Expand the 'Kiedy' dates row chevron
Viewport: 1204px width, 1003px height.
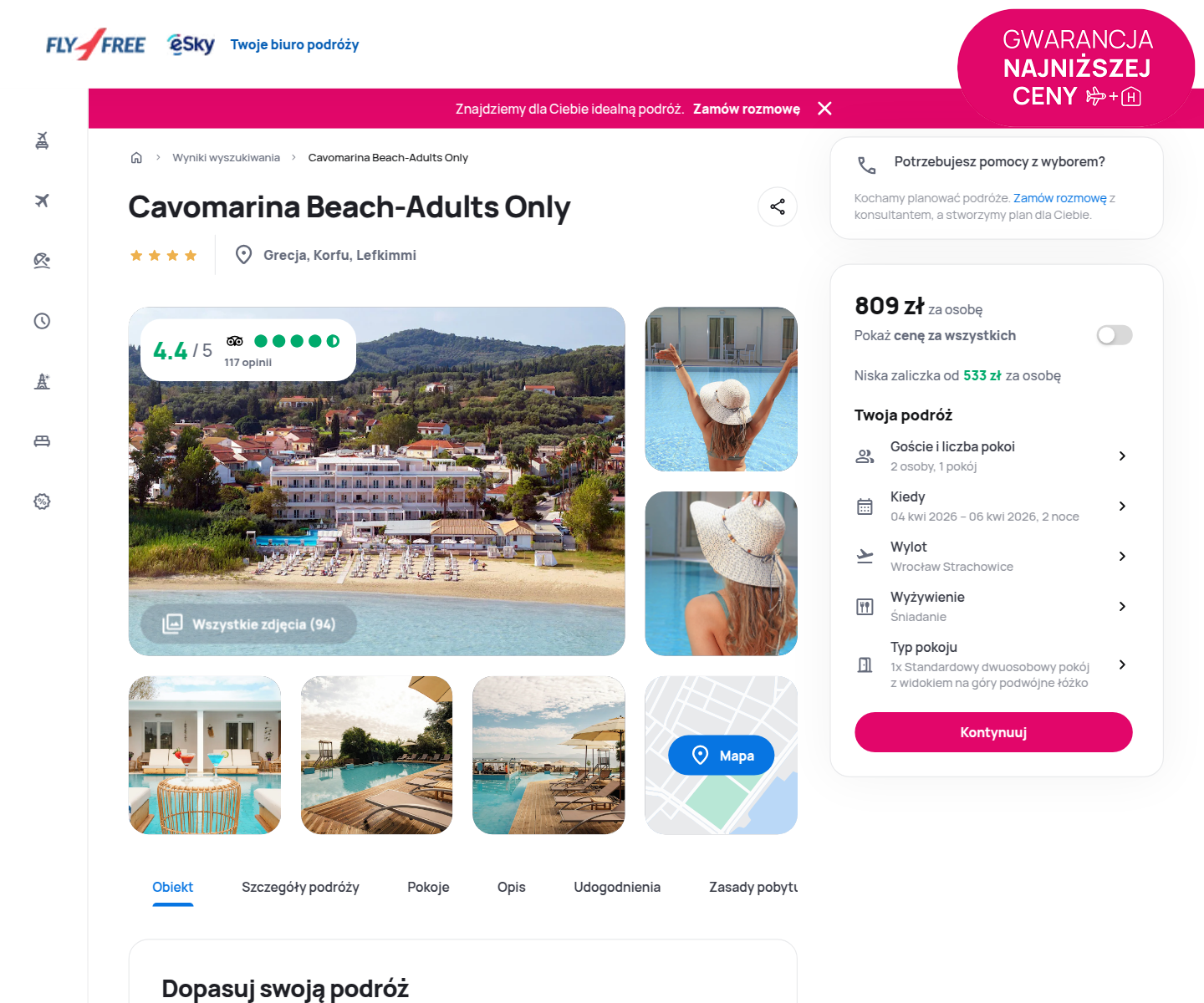pos(1122,506)
